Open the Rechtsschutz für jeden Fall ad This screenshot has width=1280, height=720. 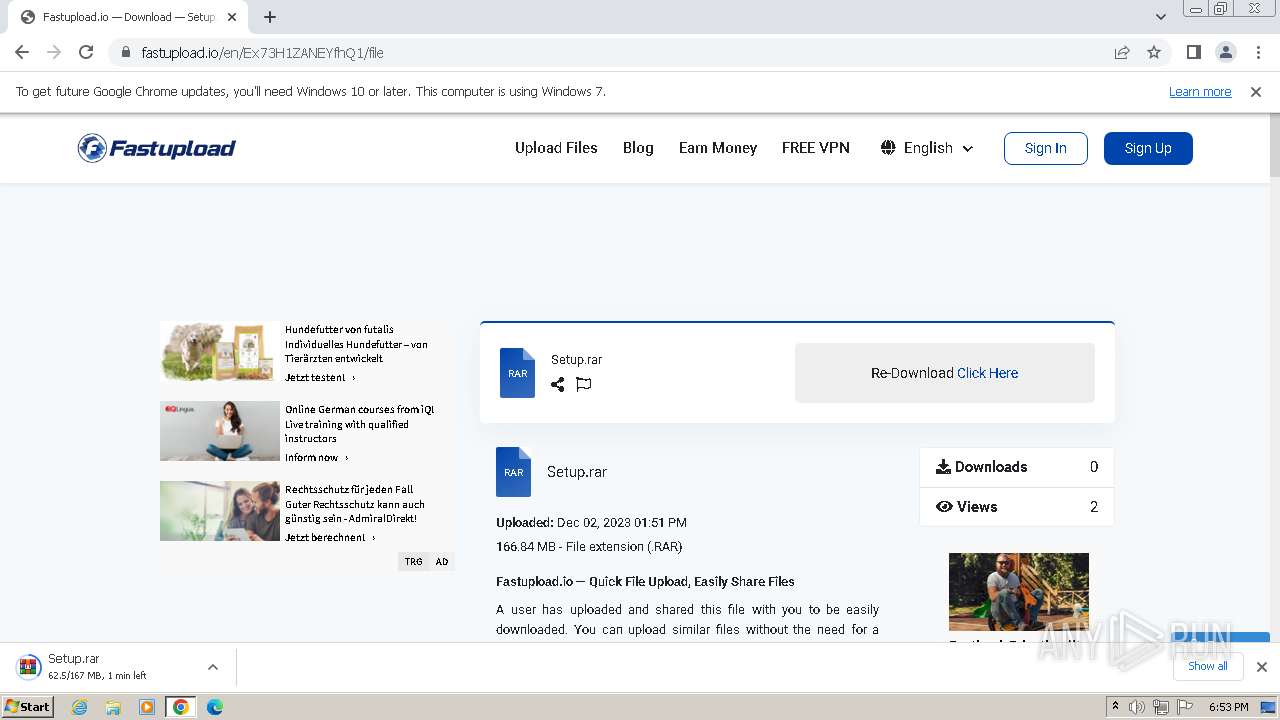(355, 504)
